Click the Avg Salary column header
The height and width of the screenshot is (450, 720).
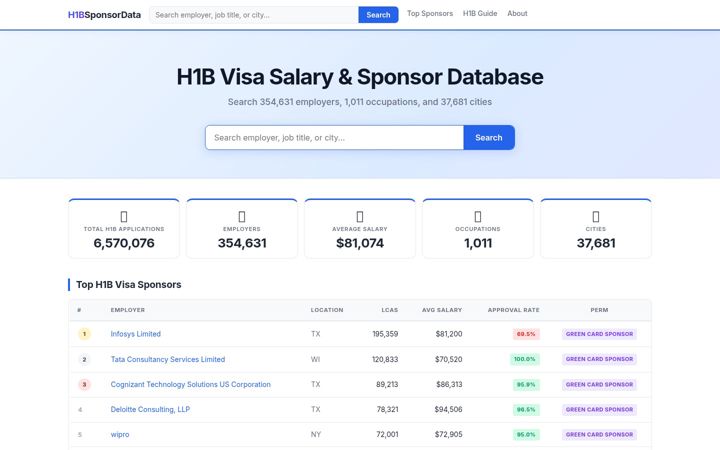(x=442, y=310)
